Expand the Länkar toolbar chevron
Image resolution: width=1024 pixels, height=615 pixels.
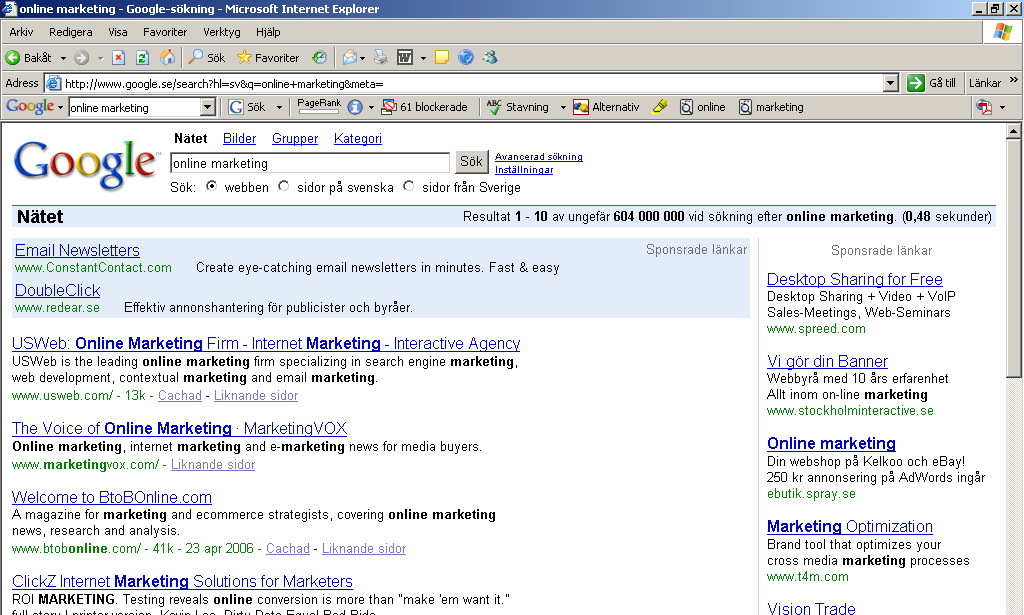click(x=1014, y=80)
